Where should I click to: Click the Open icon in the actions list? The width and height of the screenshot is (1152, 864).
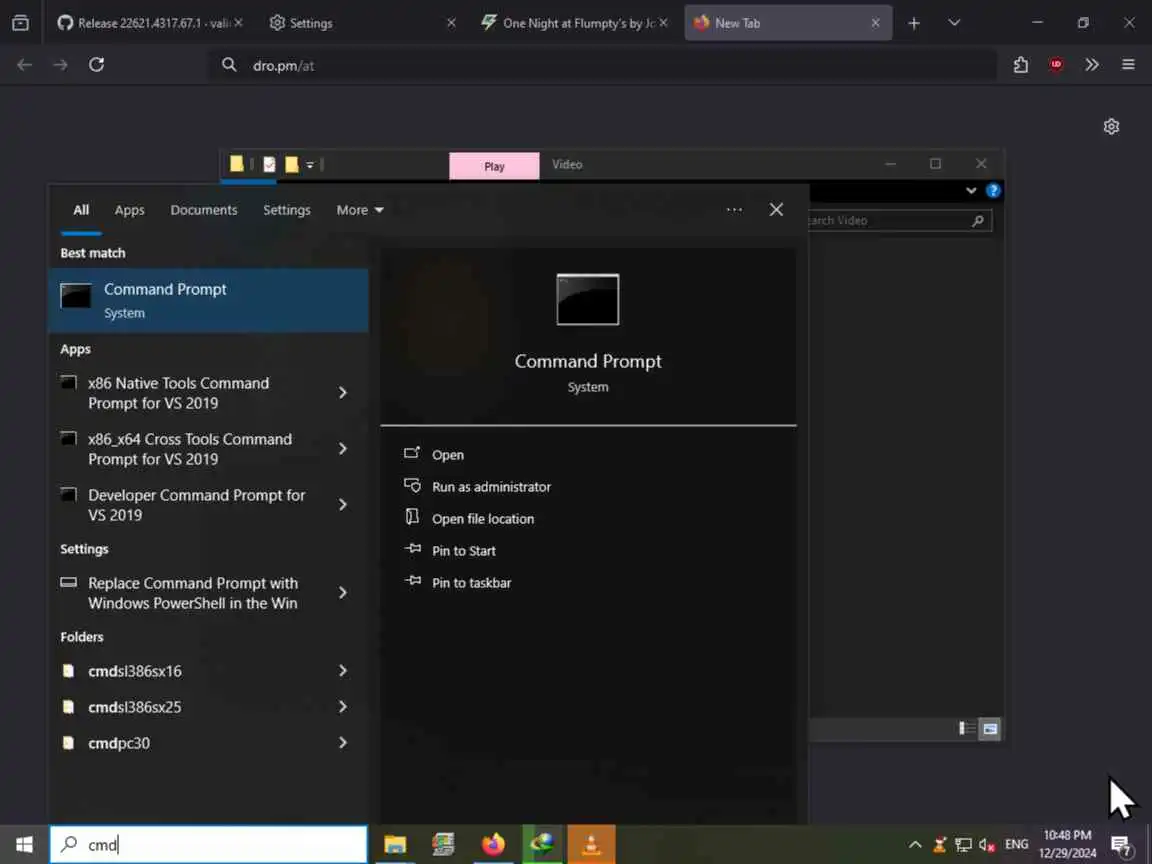tap(412, 453)
